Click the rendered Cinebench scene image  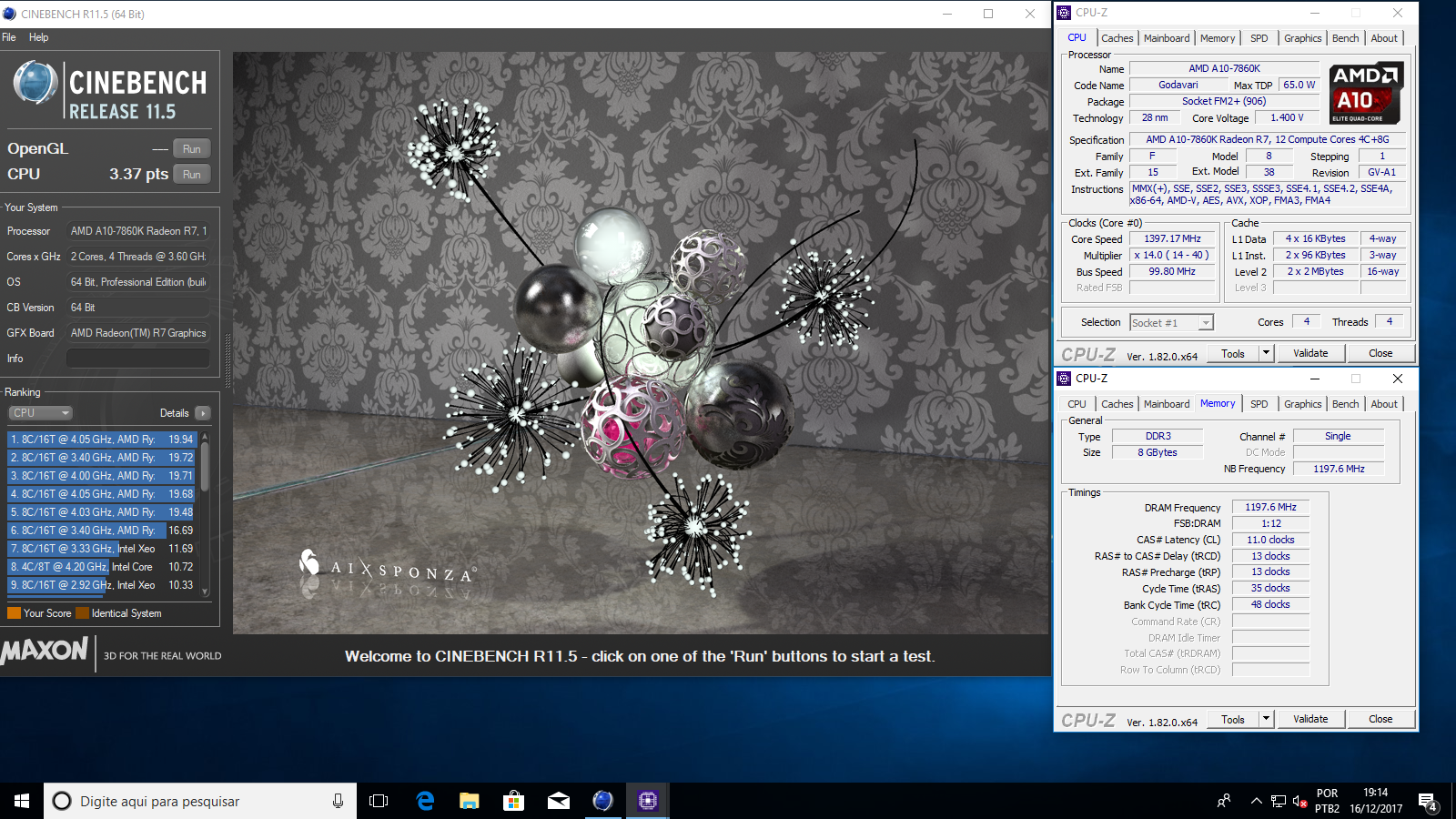coord(641,342)
